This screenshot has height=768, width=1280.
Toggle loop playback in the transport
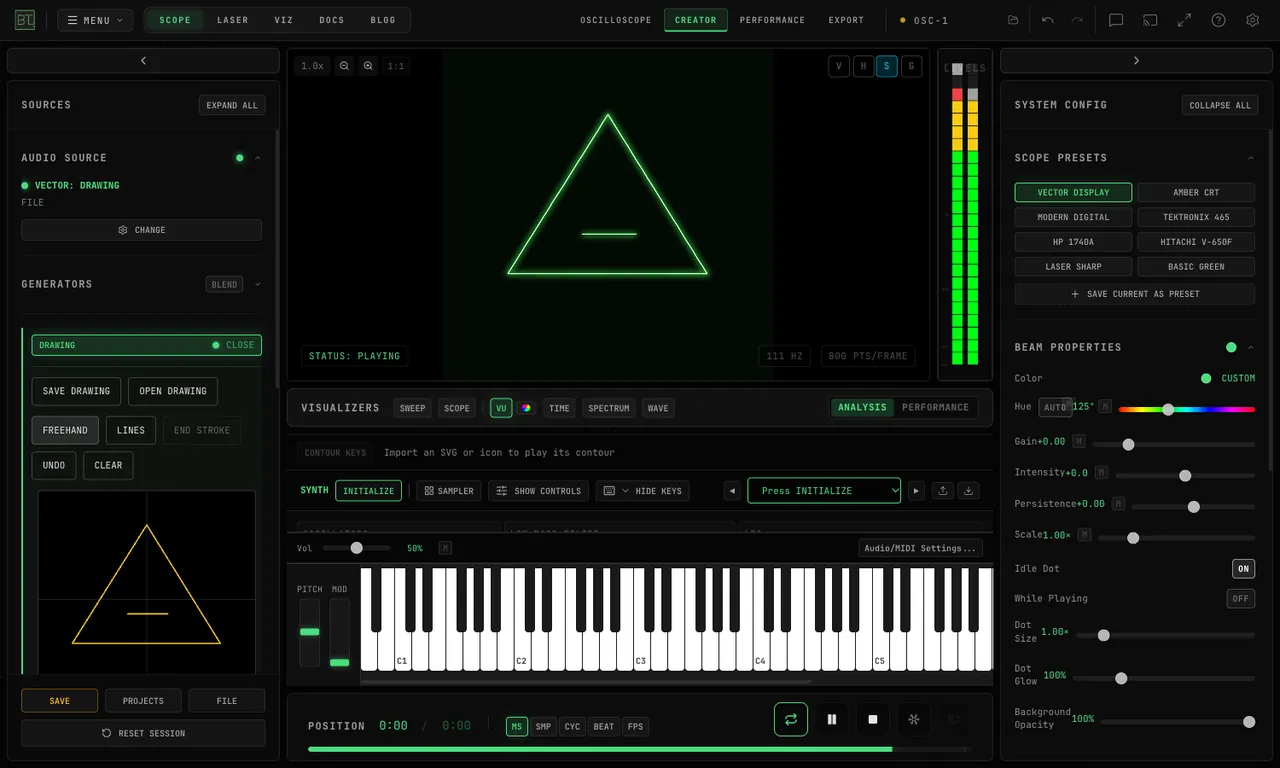[790, 719]
